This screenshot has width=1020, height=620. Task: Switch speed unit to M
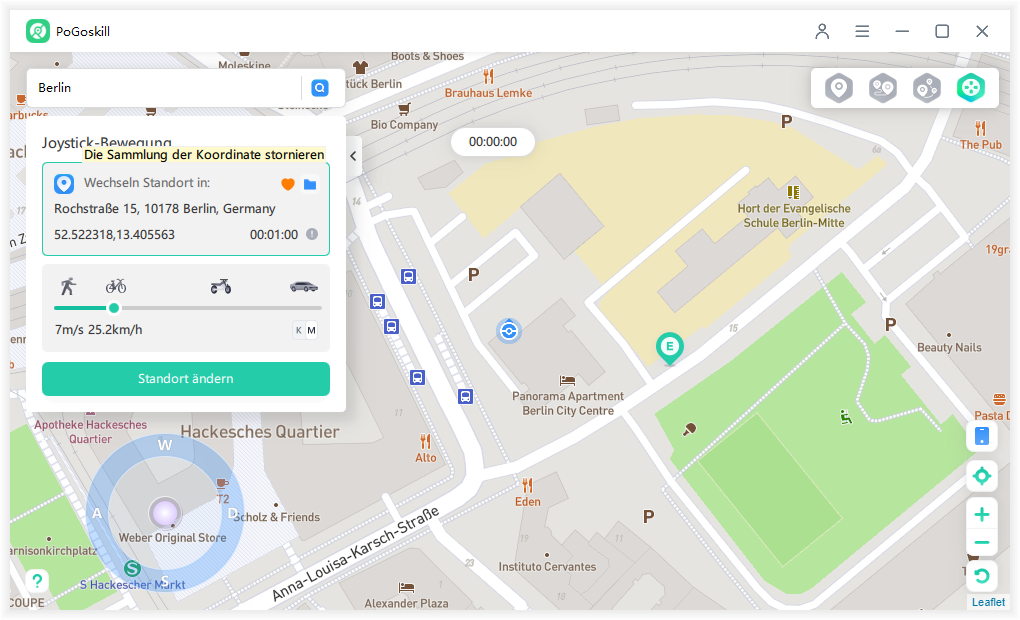coord(312,330)
